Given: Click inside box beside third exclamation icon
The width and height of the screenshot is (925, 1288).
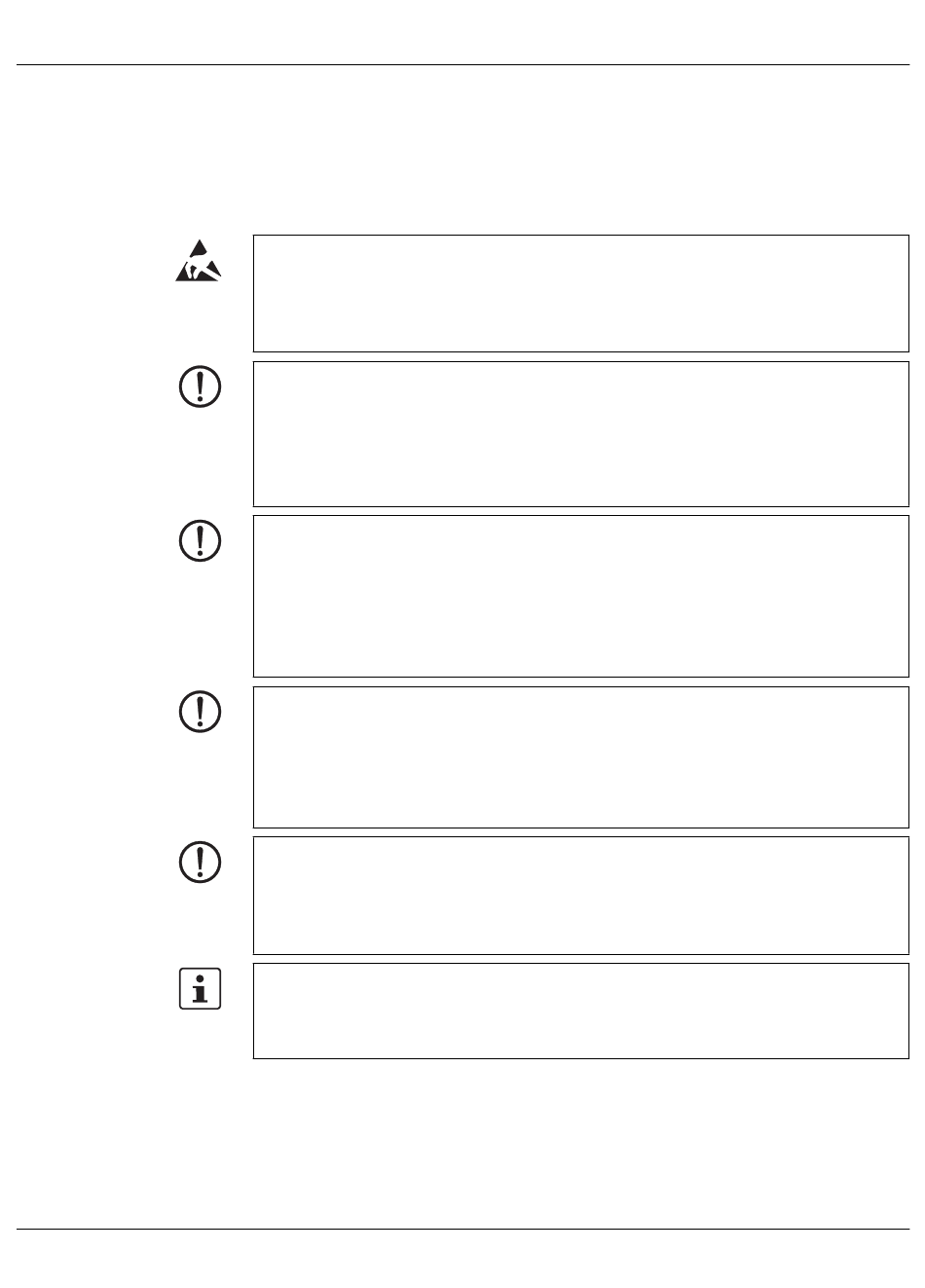Looking at the screenshot, I should pos(580,757).
